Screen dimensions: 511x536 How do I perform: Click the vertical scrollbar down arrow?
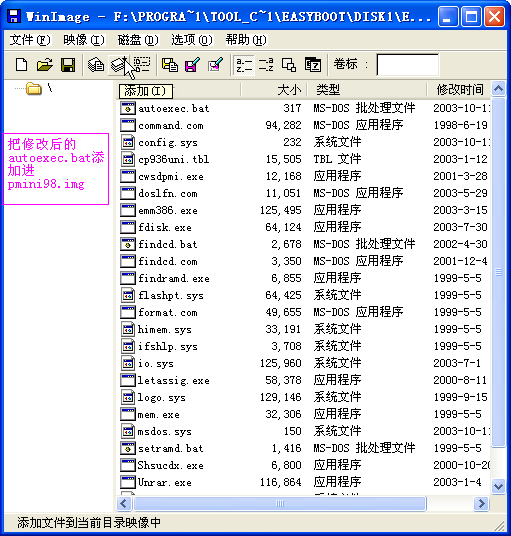tap(499, 486)
